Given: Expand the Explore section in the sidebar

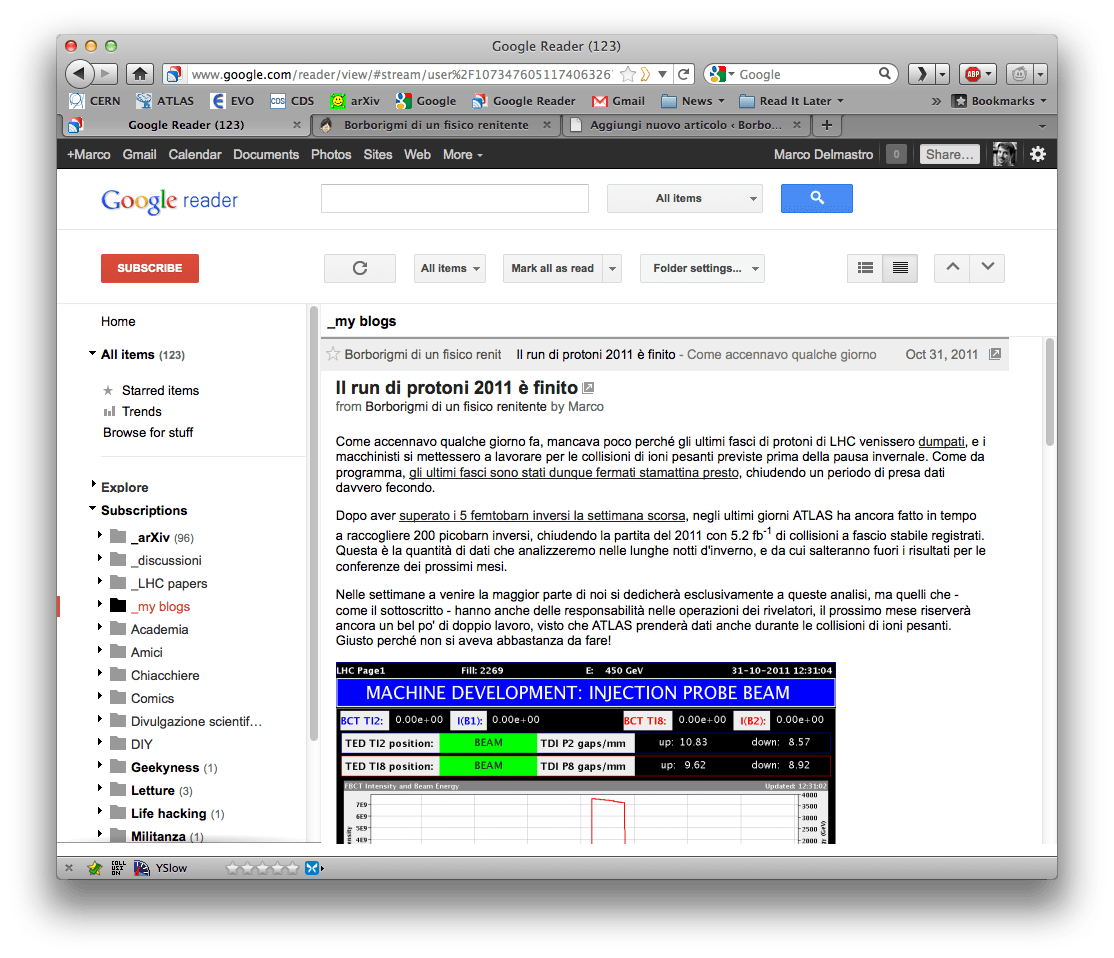Looking at the screenshot, I should coord(93,485).
